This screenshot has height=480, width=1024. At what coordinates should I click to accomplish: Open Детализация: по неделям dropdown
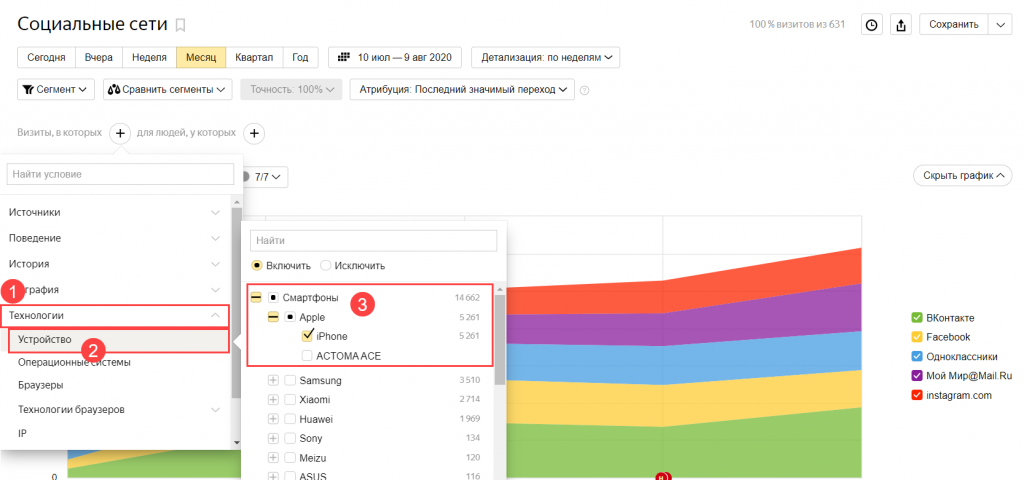click(545, 57)
